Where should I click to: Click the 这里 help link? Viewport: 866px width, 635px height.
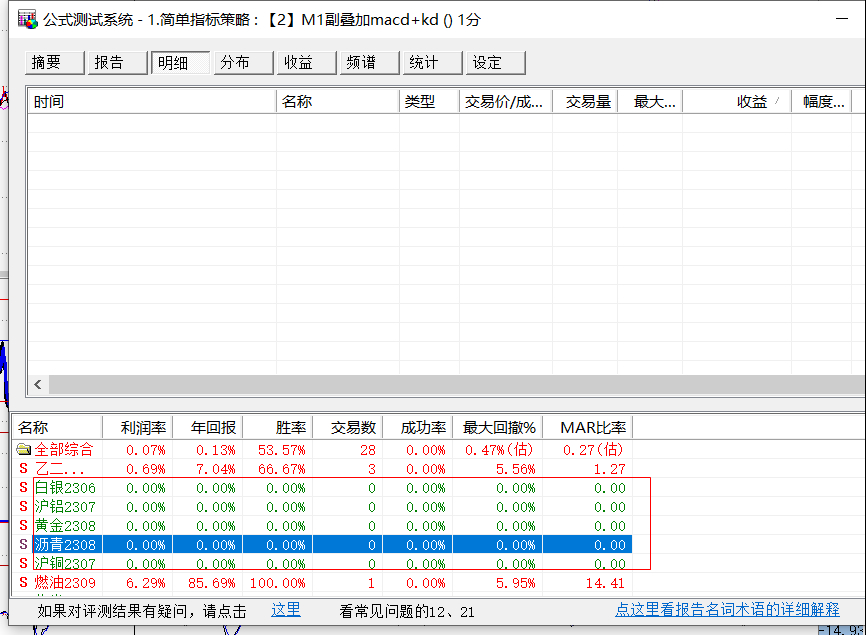point(285,610)
